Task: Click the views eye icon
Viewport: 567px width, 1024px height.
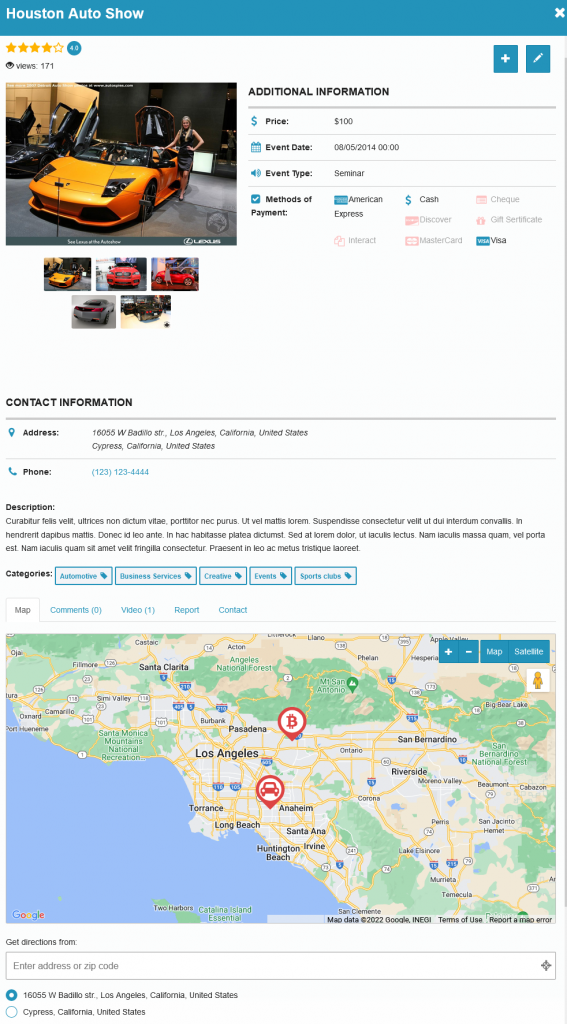Action: coord(10,65)
